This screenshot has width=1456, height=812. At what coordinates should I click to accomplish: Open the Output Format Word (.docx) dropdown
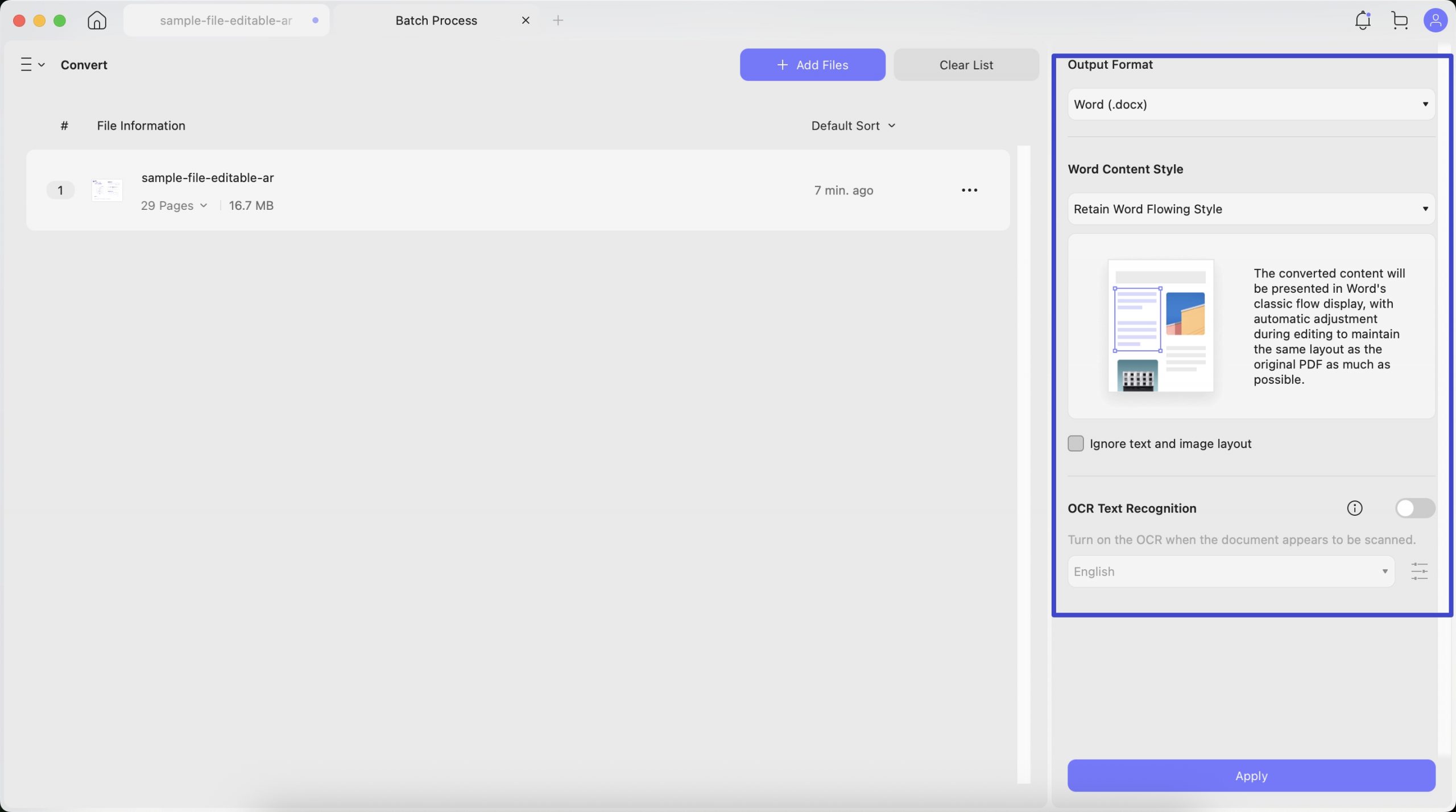(x=1251, y=105)
